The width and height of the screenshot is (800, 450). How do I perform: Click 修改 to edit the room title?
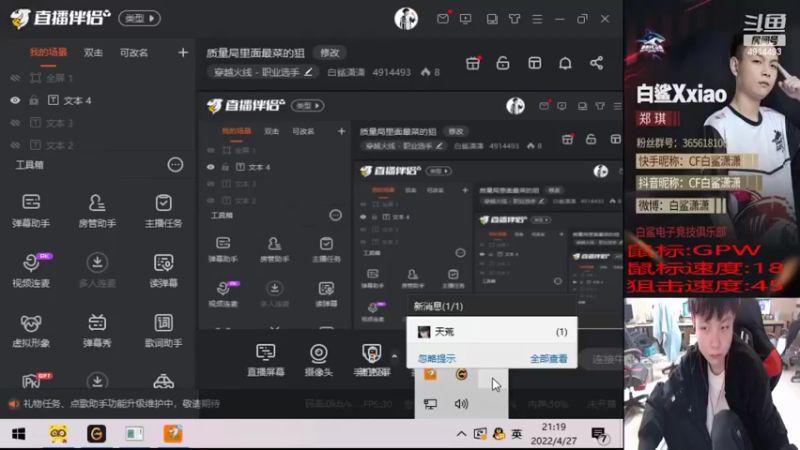point(329,53)
